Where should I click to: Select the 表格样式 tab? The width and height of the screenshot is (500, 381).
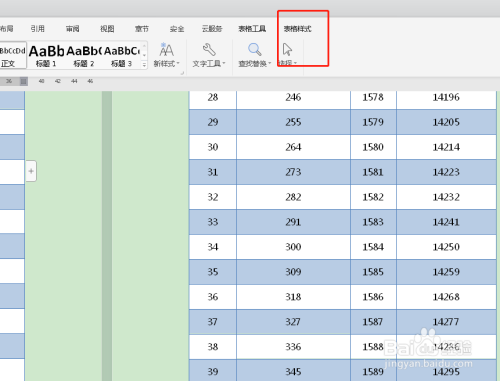tap(297, 29)
